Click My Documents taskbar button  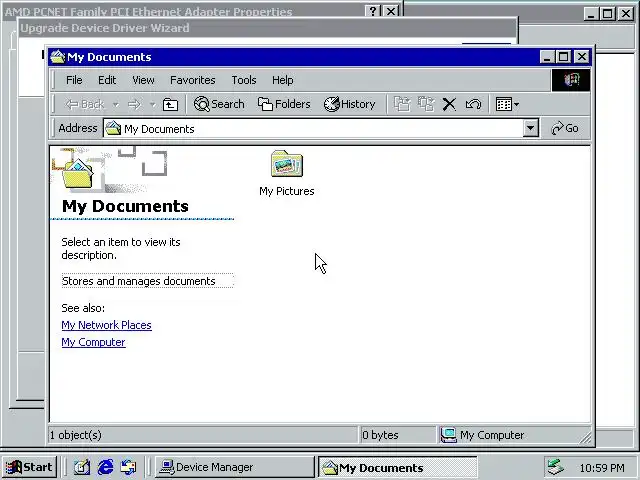pyautogui.click(x=398, y=467)
